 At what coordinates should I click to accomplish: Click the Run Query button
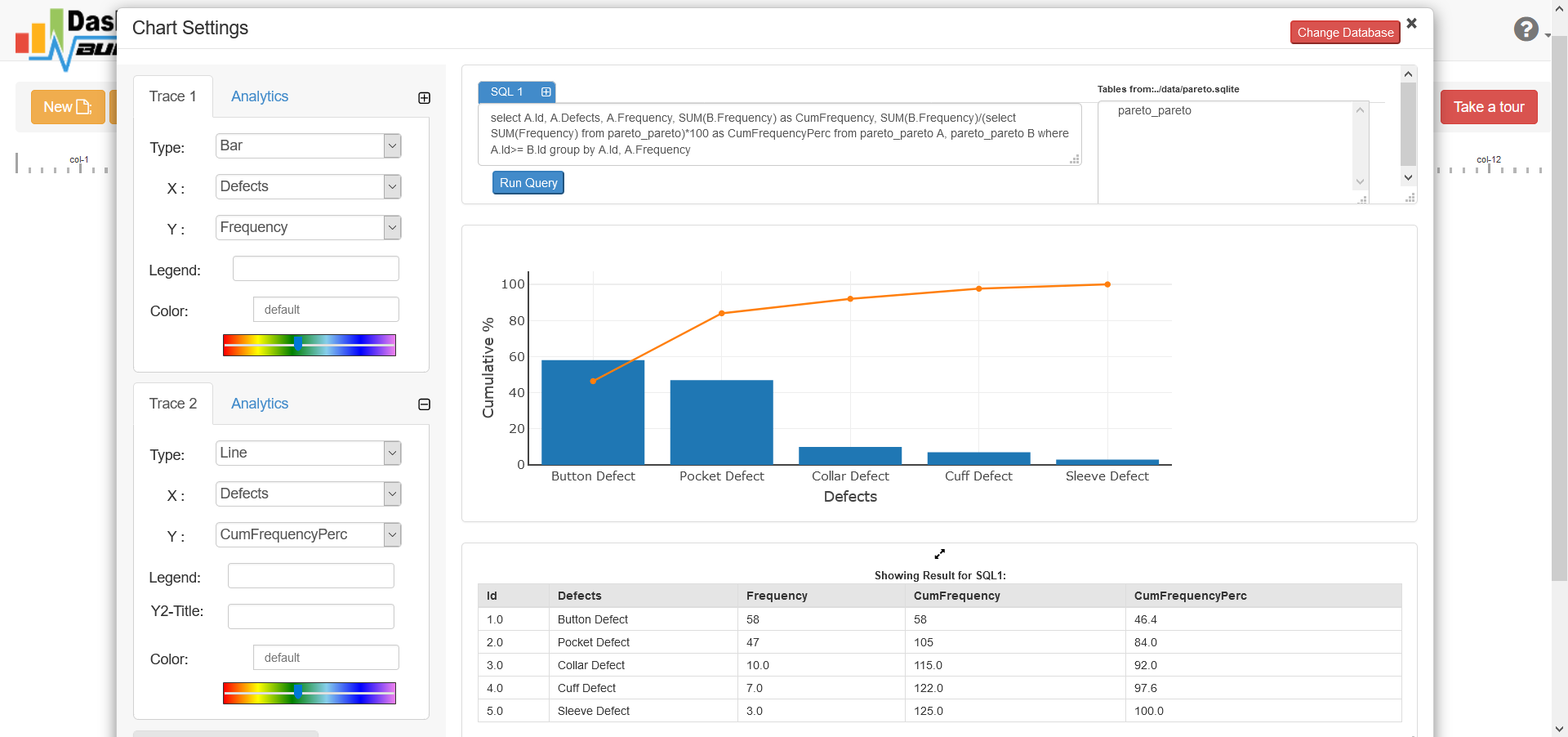point(528,183)
